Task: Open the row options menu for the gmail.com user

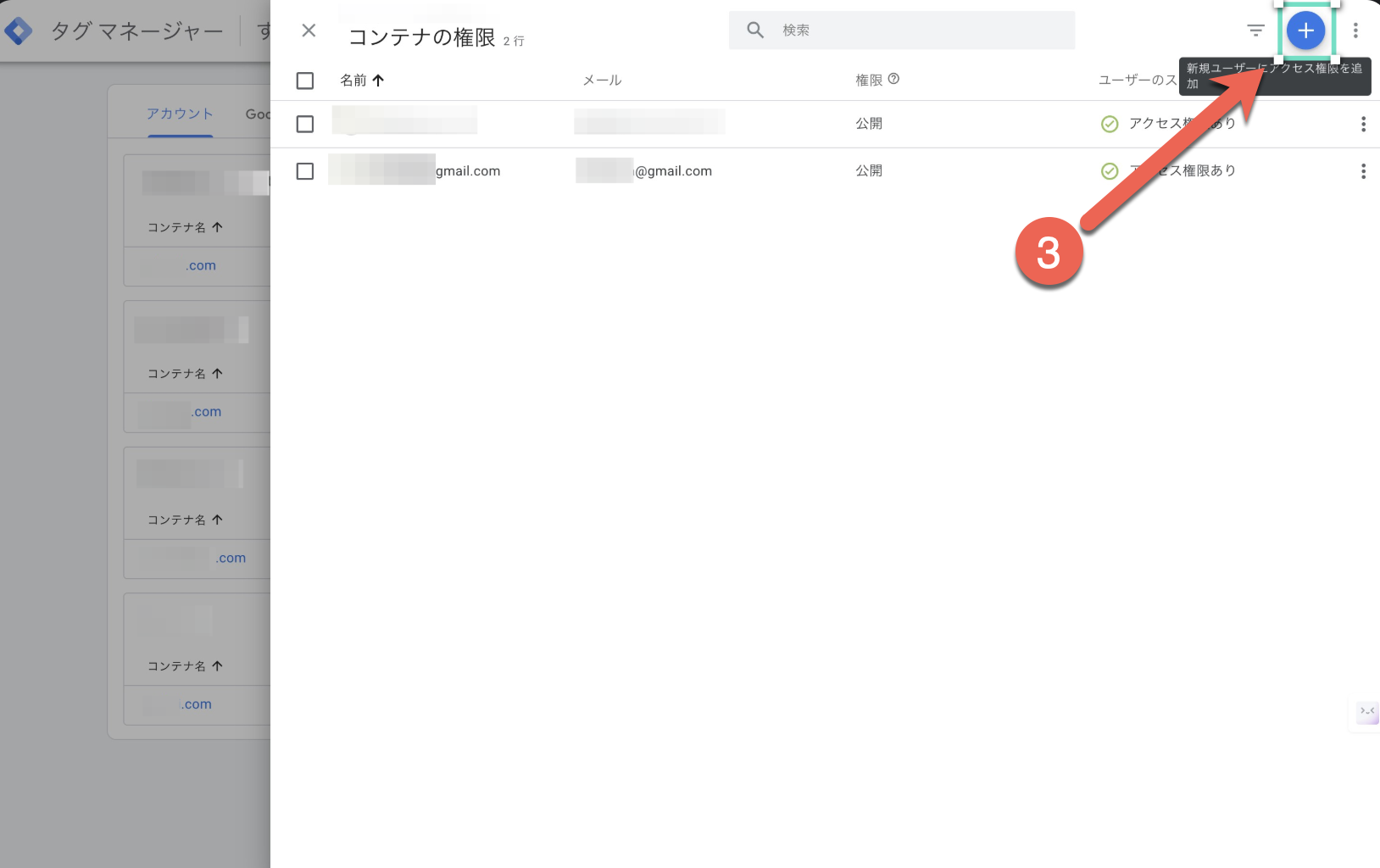Action: pos(1363,170)
